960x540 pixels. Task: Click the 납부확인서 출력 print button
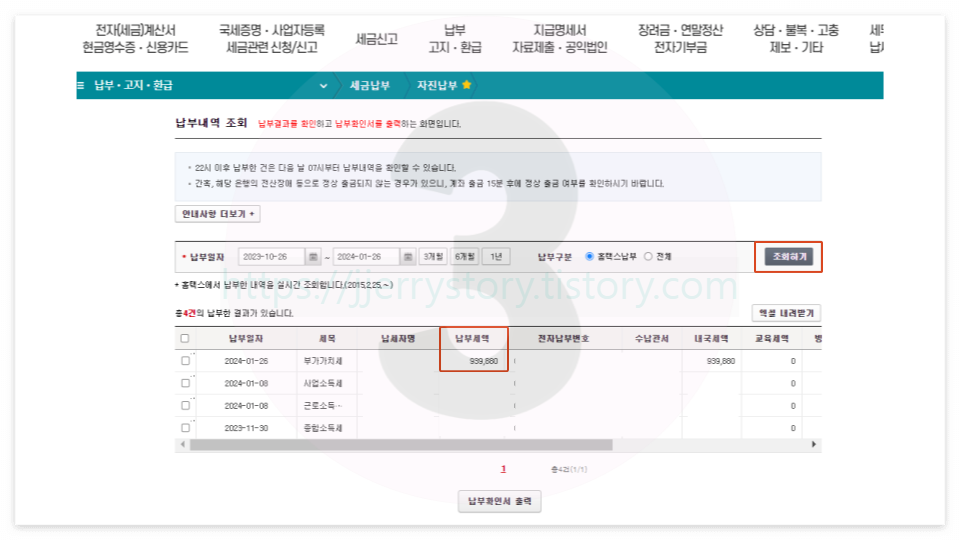pos(500,501)
